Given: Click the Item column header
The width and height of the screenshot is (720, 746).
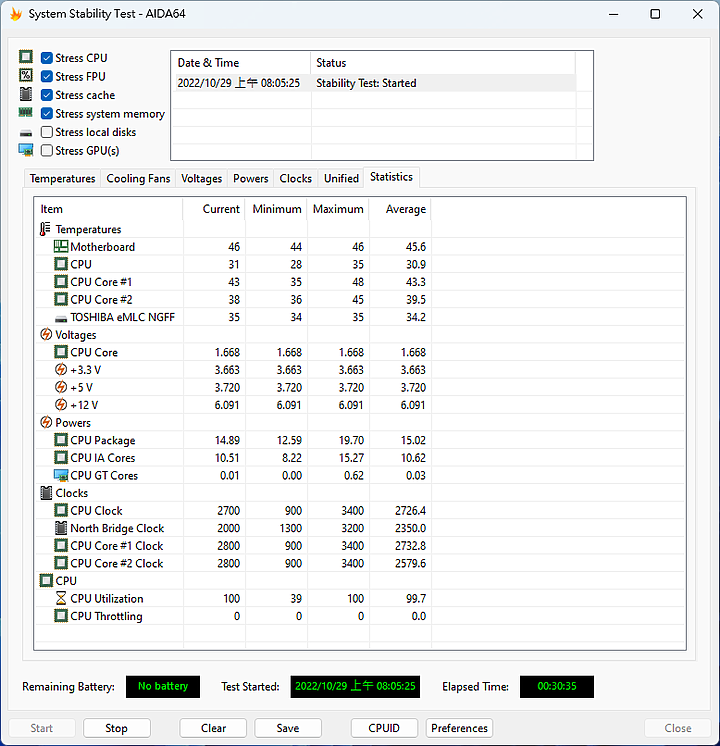Looking at the screenshot, I should tap(108, 209).
